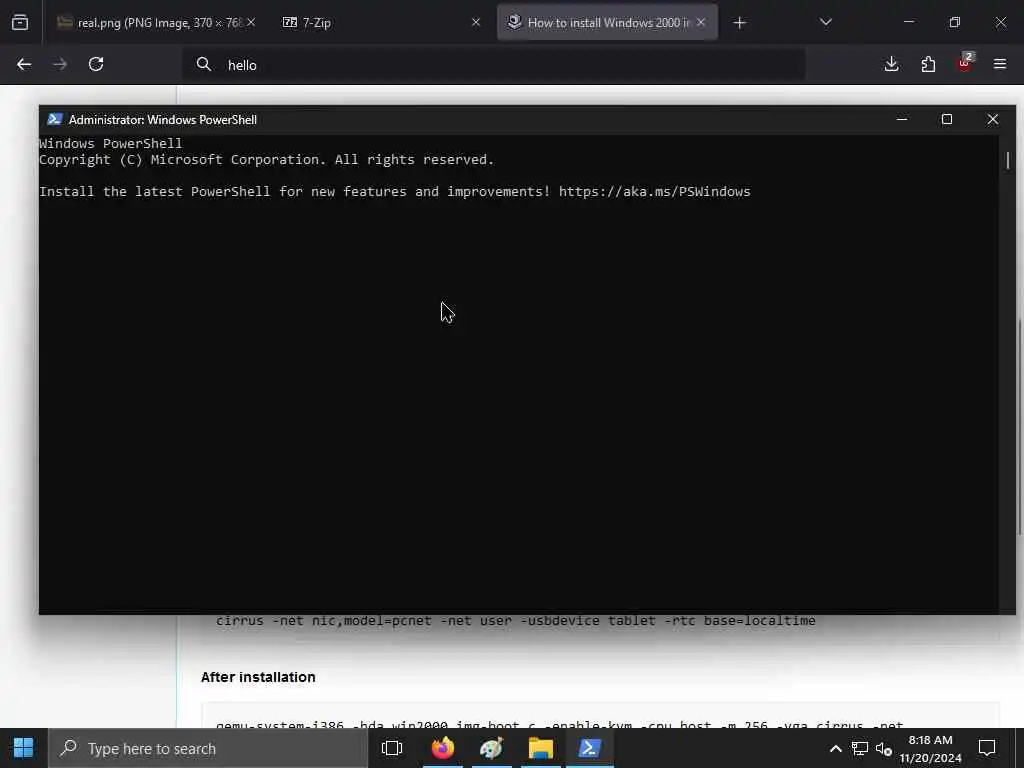Focus the address bar containing hello

[x=493, y=65]
